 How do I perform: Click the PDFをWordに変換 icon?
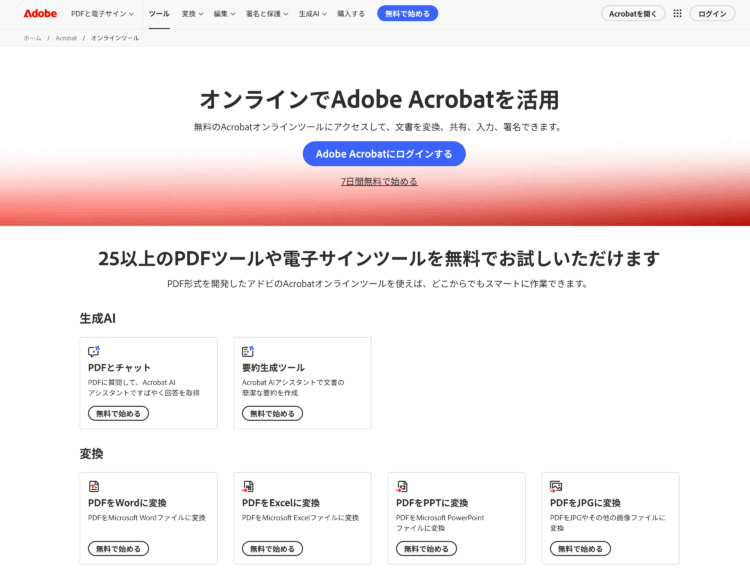94,486
